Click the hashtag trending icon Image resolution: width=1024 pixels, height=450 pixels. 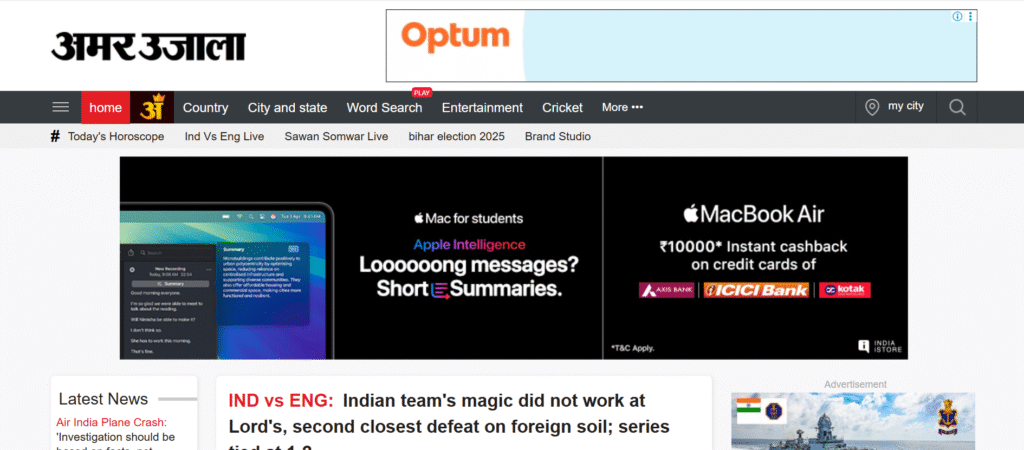click(56, 136)
